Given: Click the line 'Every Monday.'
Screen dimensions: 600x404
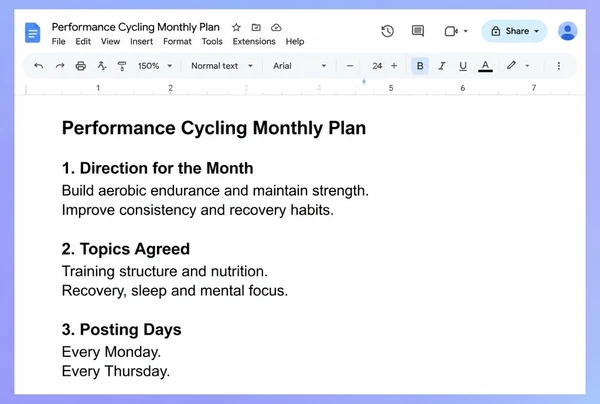Looking at the screenshot, I should tap(111, 352).
